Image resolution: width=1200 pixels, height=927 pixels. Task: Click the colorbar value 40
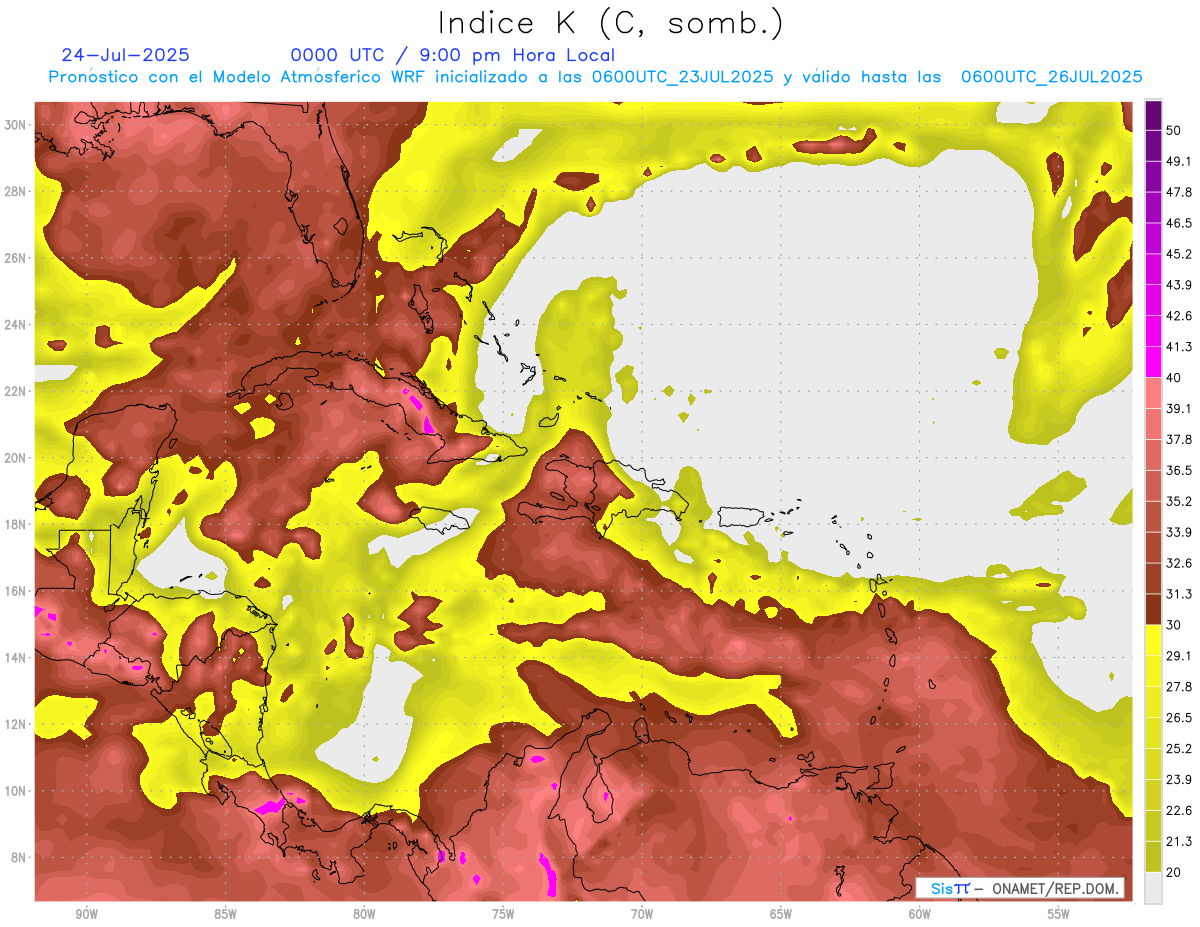coord(1174,378)
